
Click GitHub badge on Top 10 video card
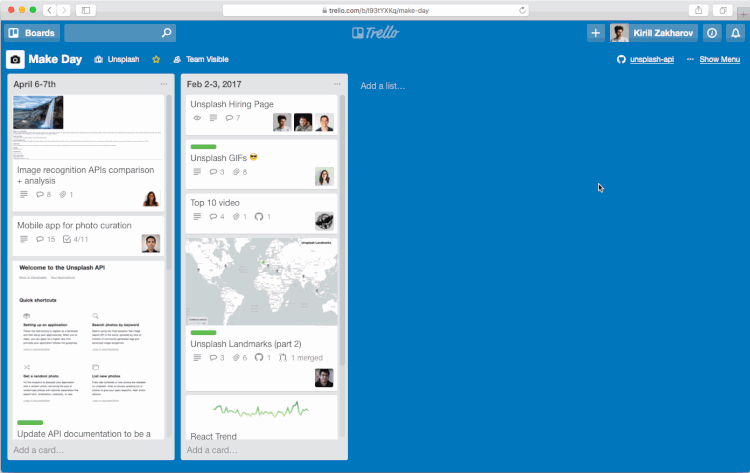263,217
